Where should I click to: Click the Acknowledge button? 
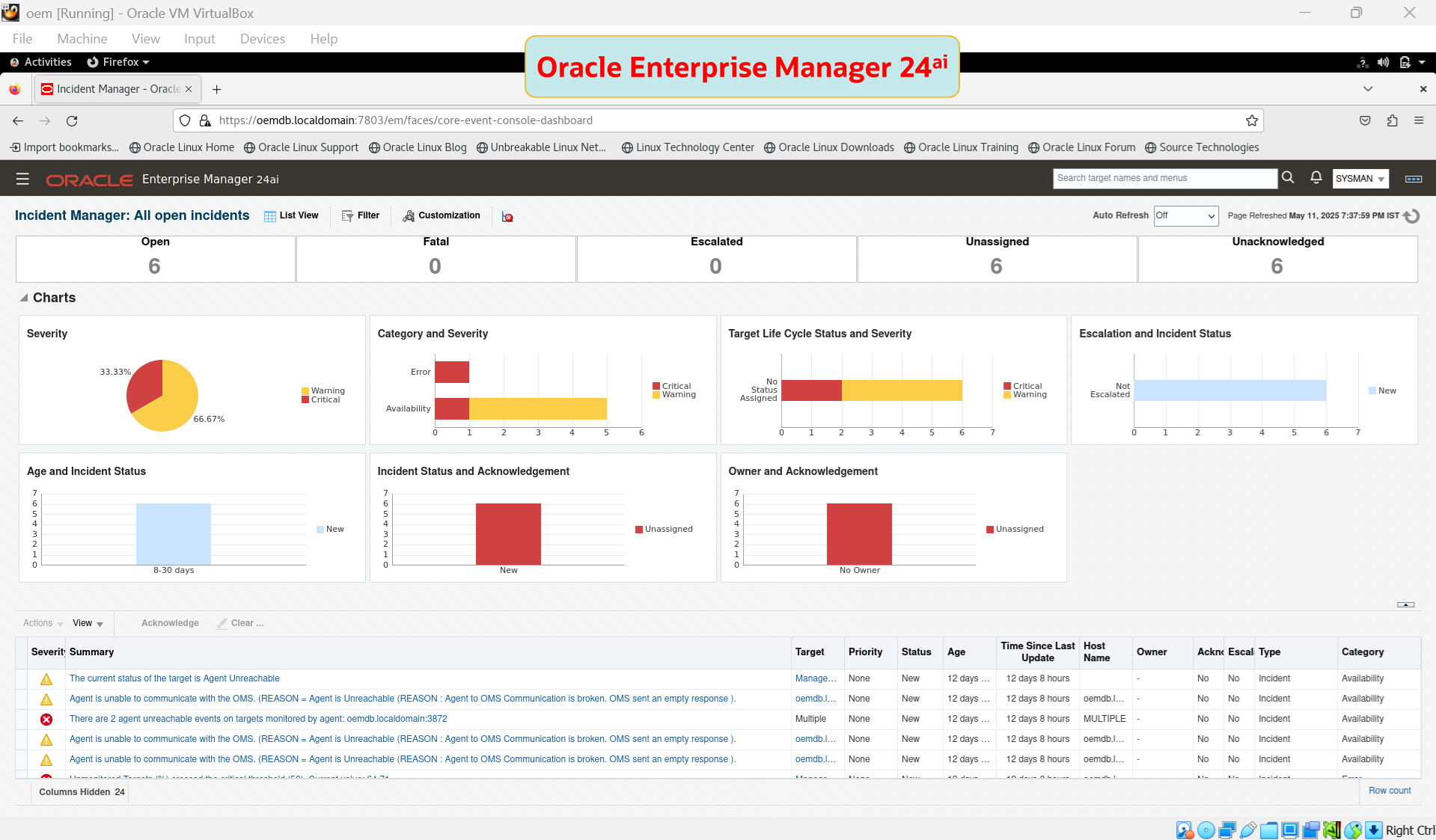(x=170, y=623)
